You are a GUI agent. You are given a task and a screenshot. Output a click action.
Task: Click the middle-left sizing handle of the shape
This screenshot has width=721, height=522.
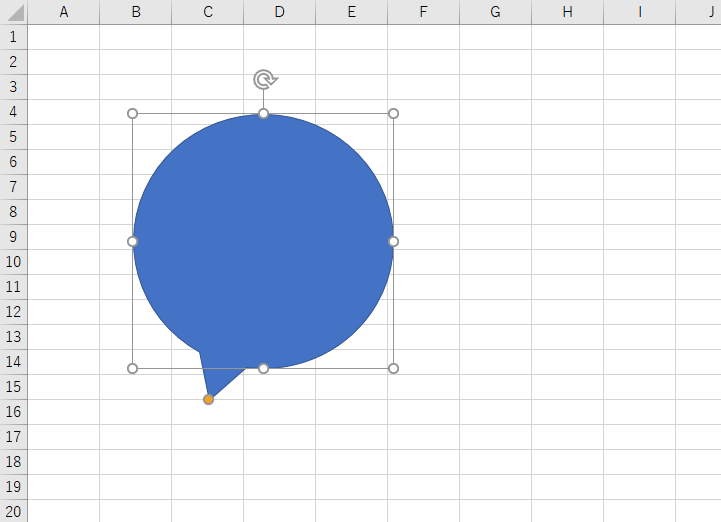[132, 241]
